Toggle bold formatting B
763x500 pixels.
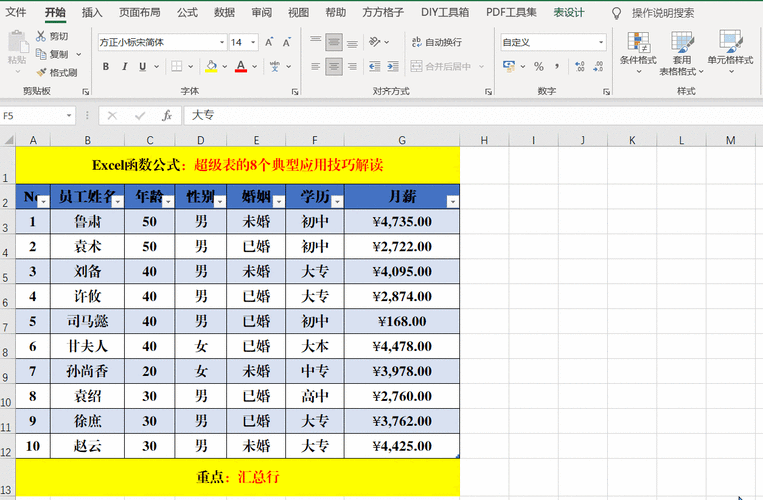[x=106, y=67]
